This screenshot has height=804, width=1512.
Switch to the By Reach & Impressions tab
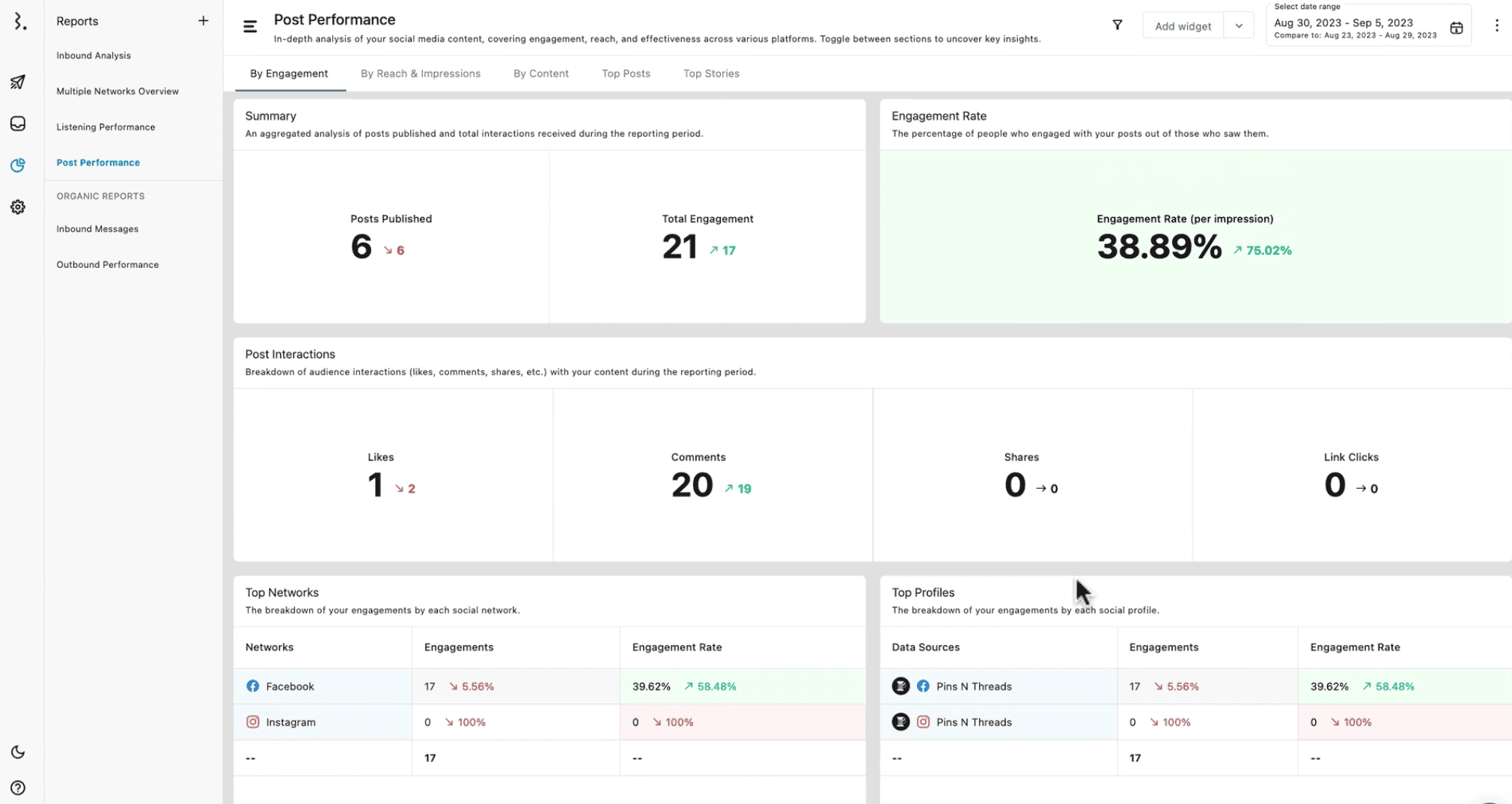[421, 73]
